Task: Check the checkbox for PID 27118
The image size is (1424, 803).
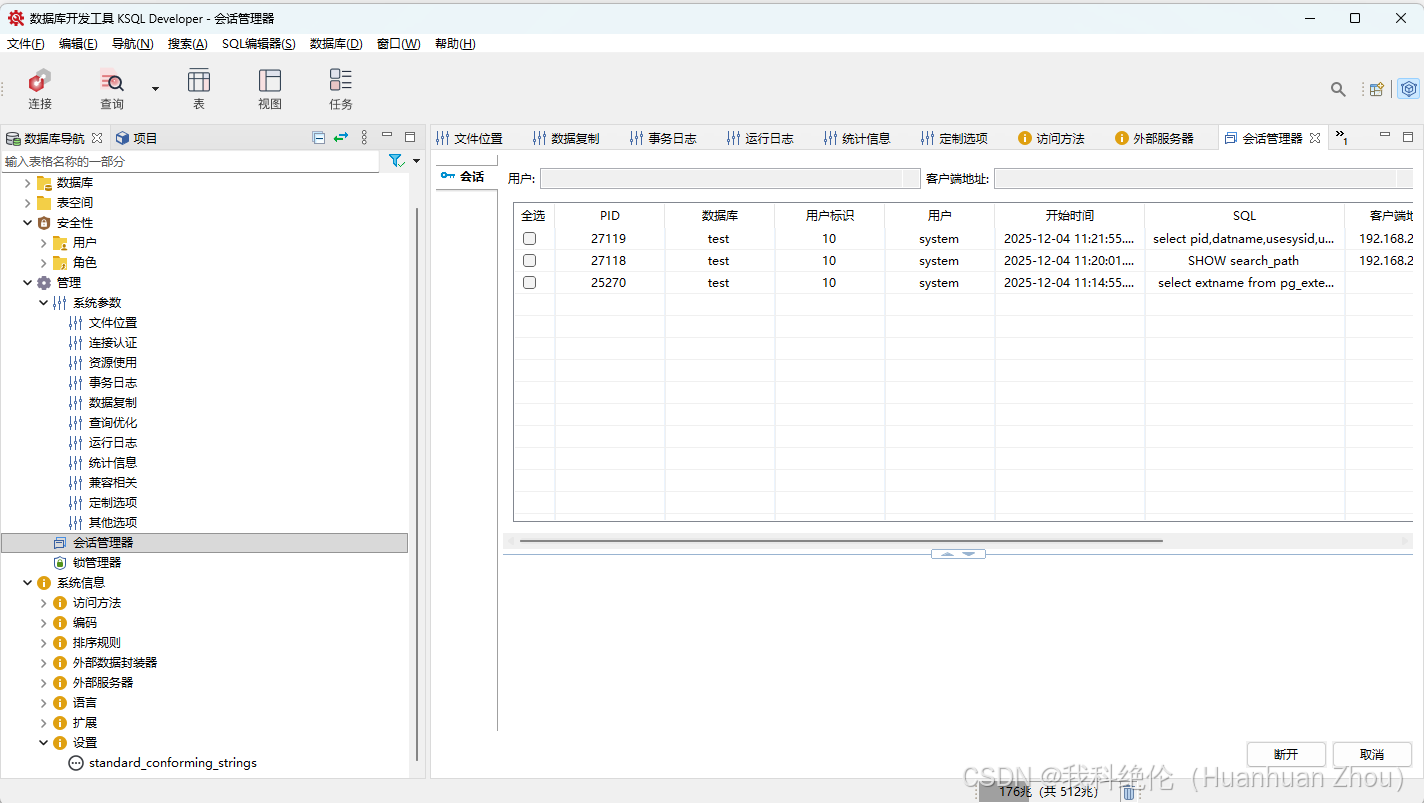Action: 530,261
